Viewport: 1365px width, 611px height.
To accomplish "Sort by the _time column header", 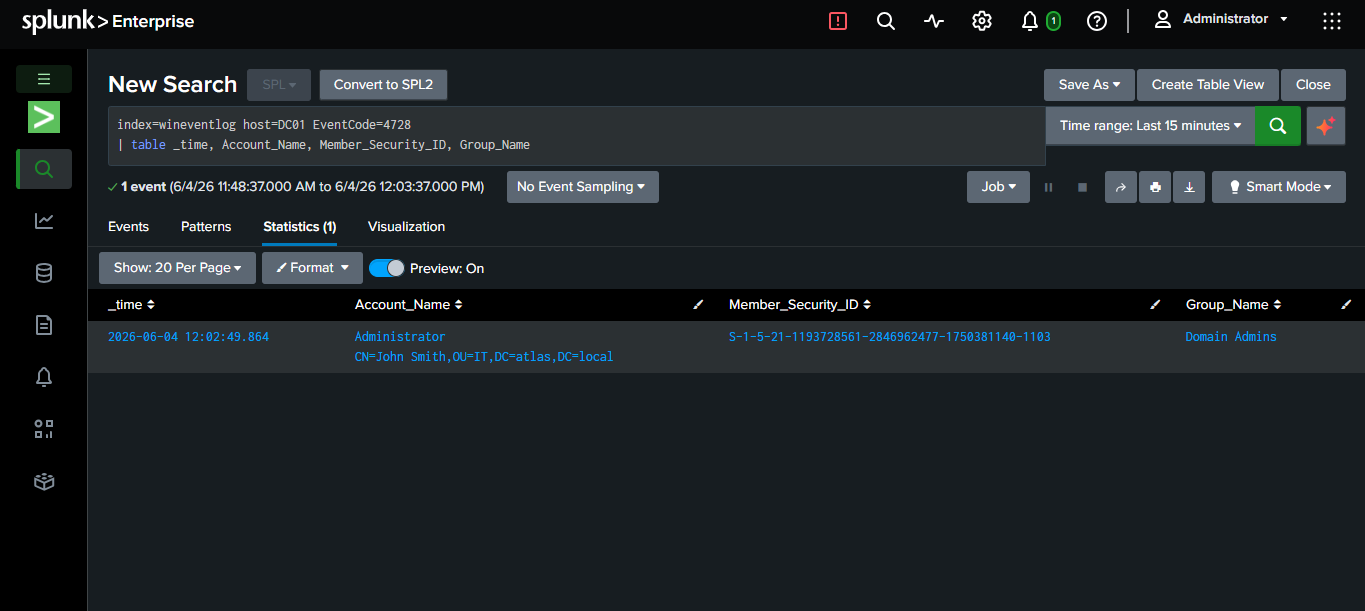I will [x=131, y=305].
